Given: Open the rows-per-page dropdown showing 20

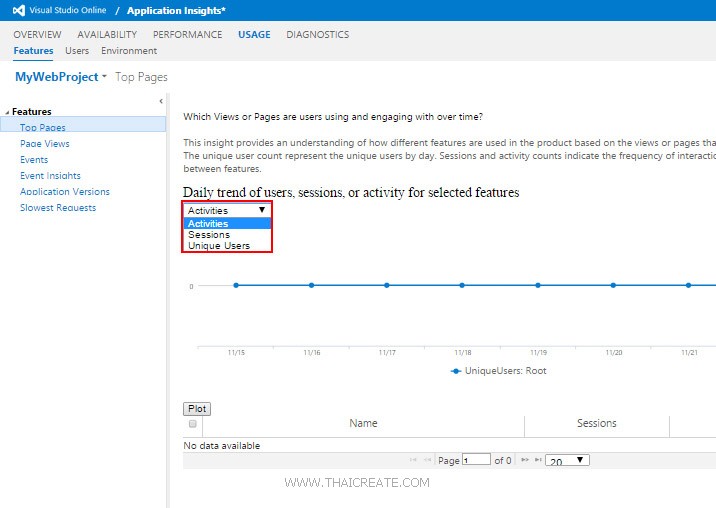Looking at the screenshot, I should tap(567, 460).
